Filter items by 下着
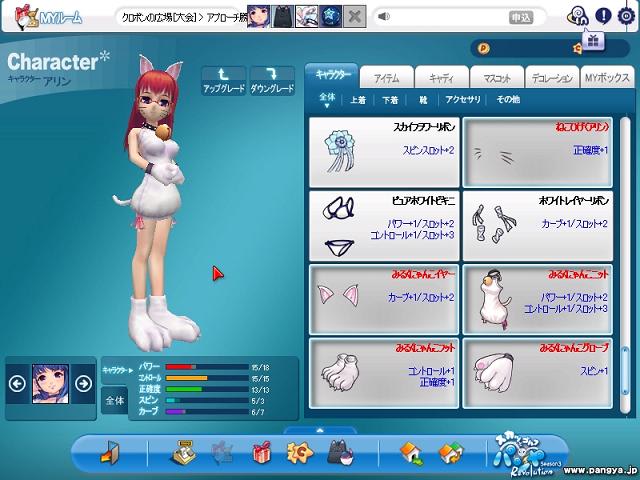The width and height of the screenshot is (640, 480). pos(390,100)
